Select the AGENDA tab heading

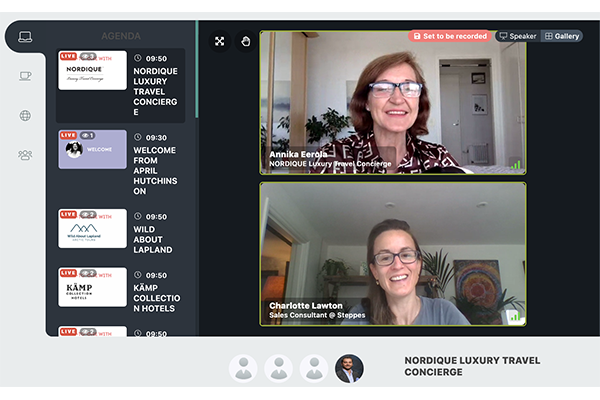(121, 36)
